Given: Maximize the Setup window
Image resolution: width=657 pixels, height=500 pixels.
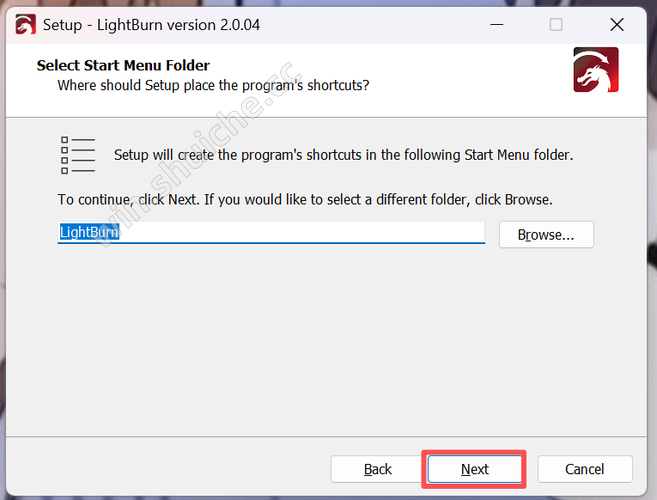Looking at the screenshot, I should (x=556, y=24).
